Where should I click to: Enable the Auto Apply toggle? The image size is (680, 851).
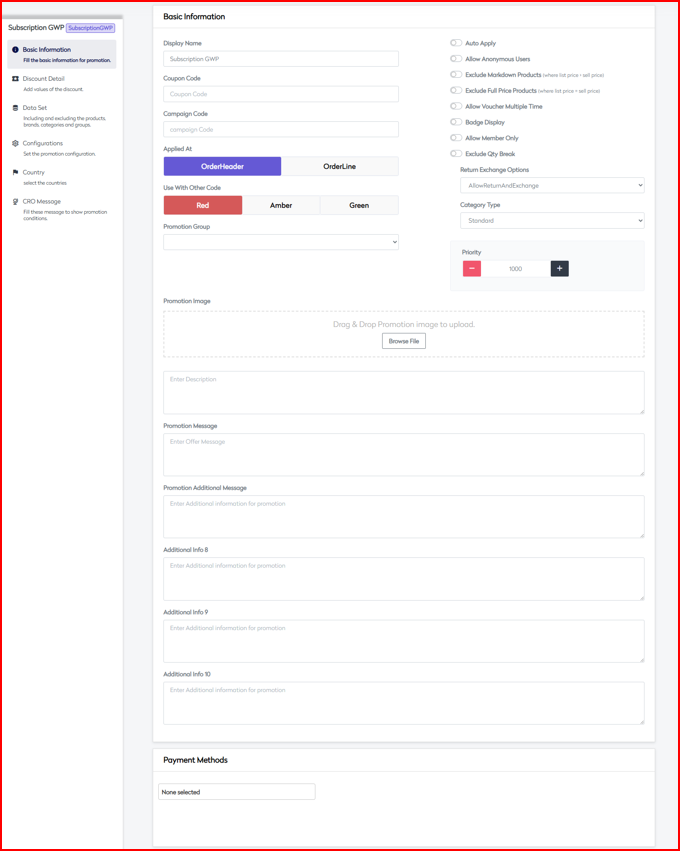[456, 43]
